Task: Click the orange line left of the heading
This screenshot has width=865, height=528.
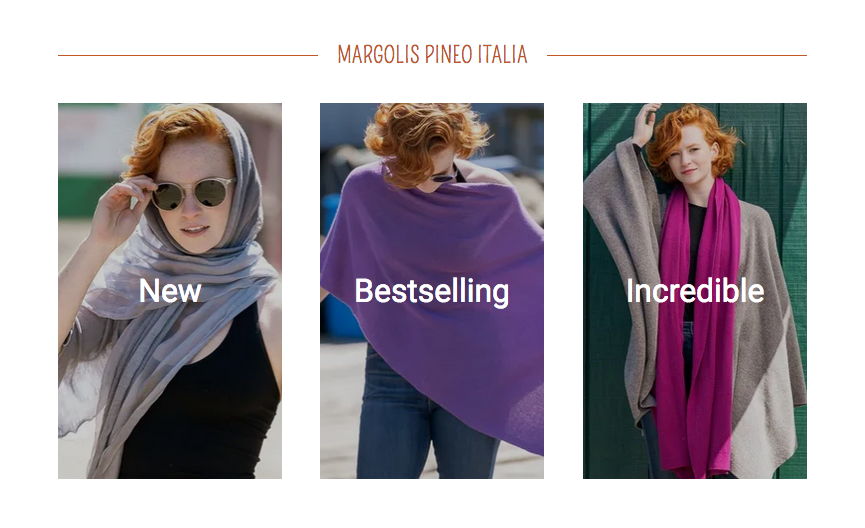Action: (x=188, y=55)
